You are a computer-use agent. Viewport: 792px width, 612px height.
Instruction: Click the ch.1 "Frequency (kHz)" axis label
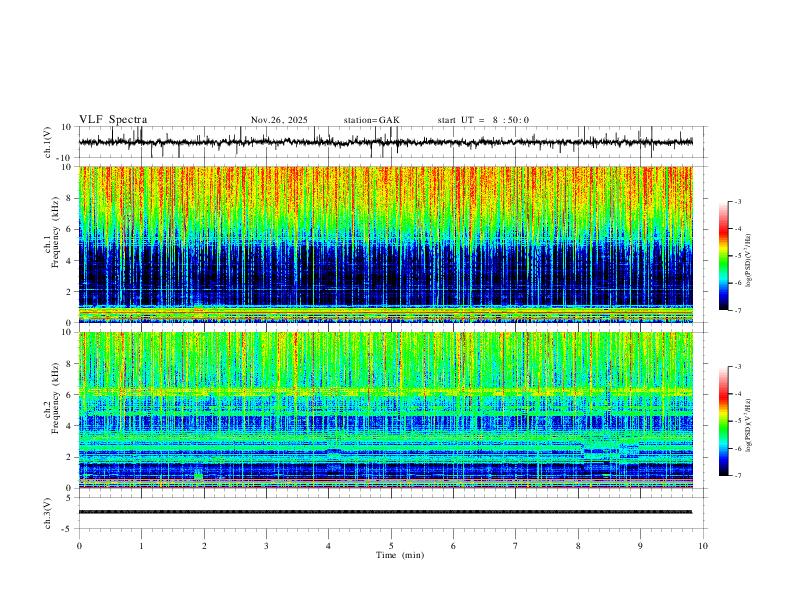click(x=56, y=233)
